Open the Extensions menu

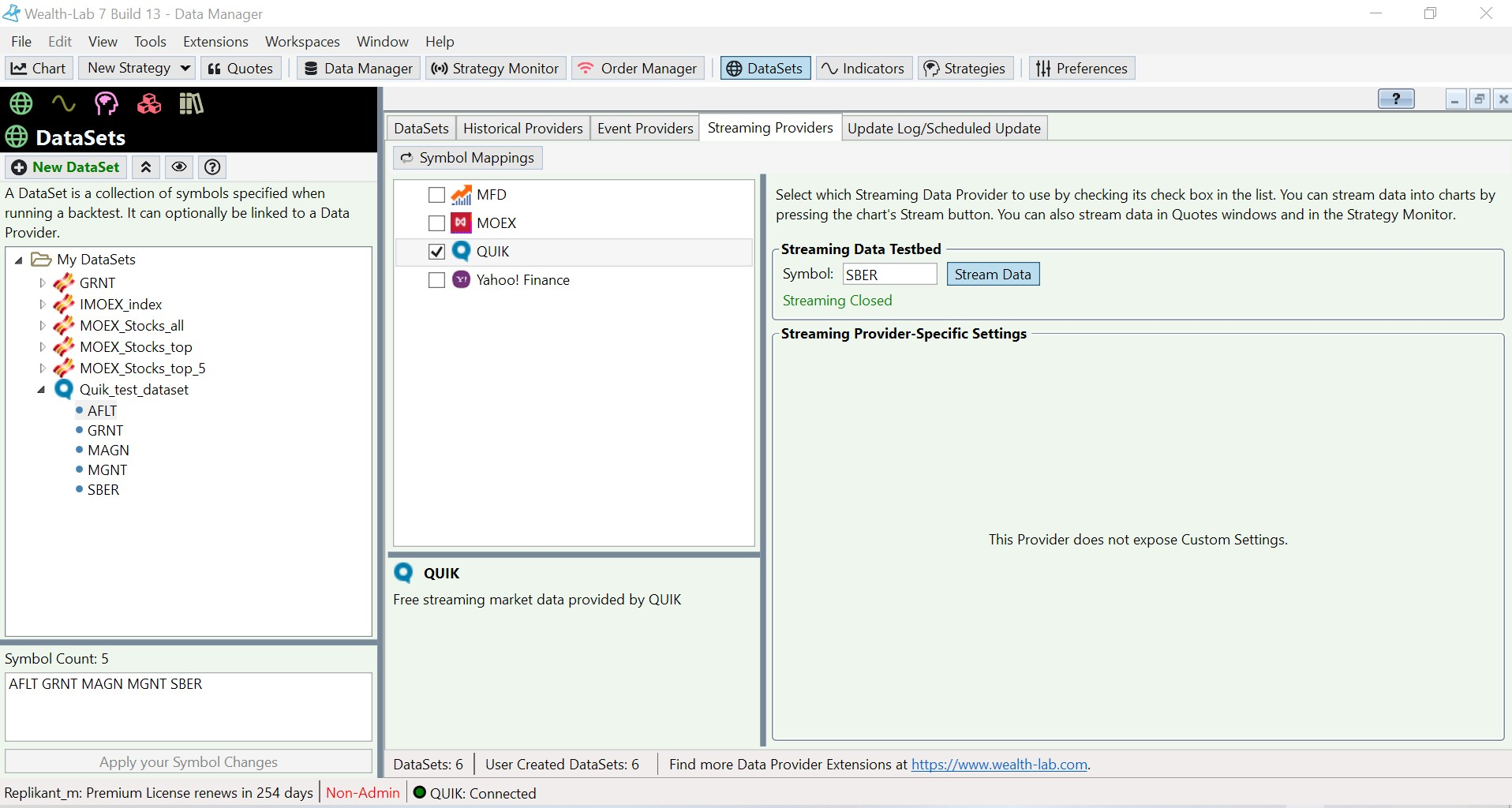[215, 42]
